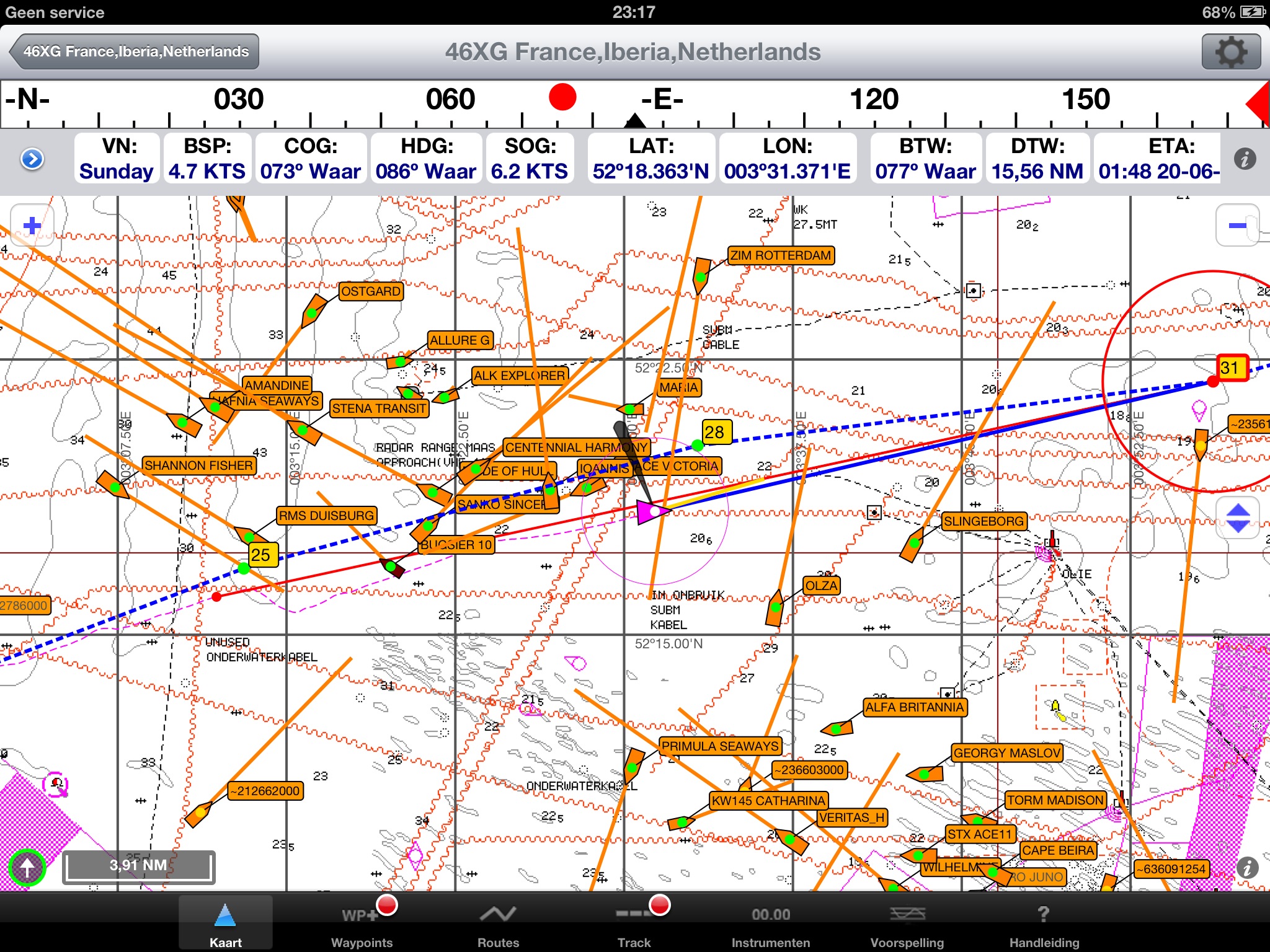Open the Instrumenten tab
Screen dimensions: 1270x952
(x=771, y=923)
